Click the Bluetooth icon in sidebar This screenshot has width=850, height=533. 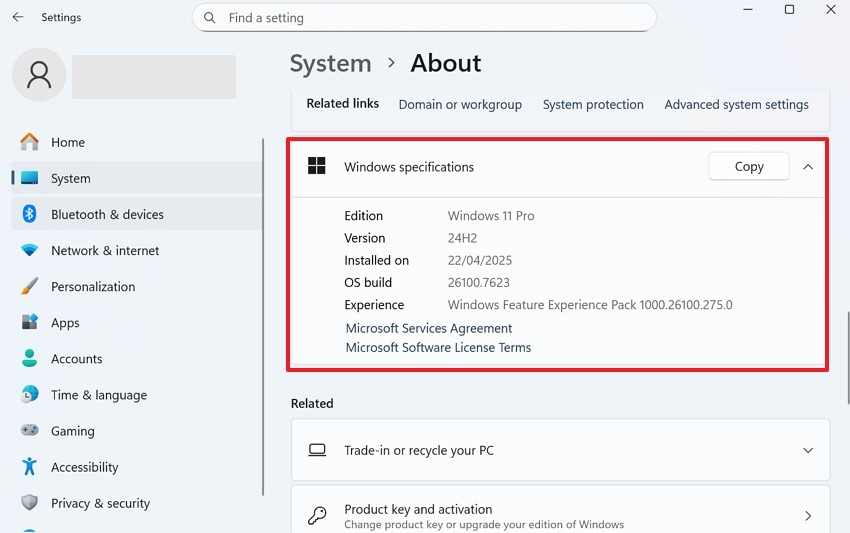point(29,214)
